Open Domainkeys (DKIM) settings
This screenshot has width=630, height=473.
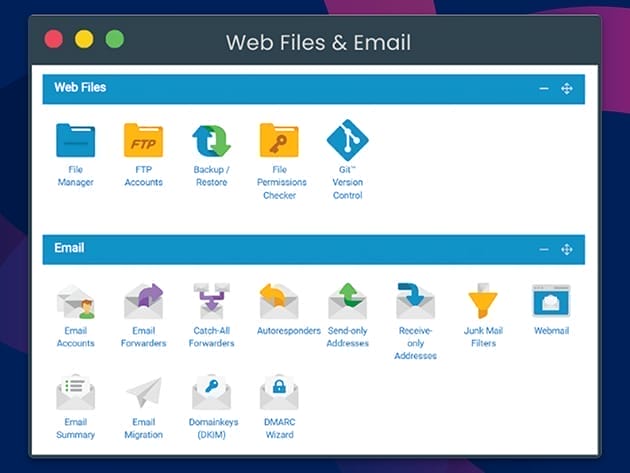211,393
